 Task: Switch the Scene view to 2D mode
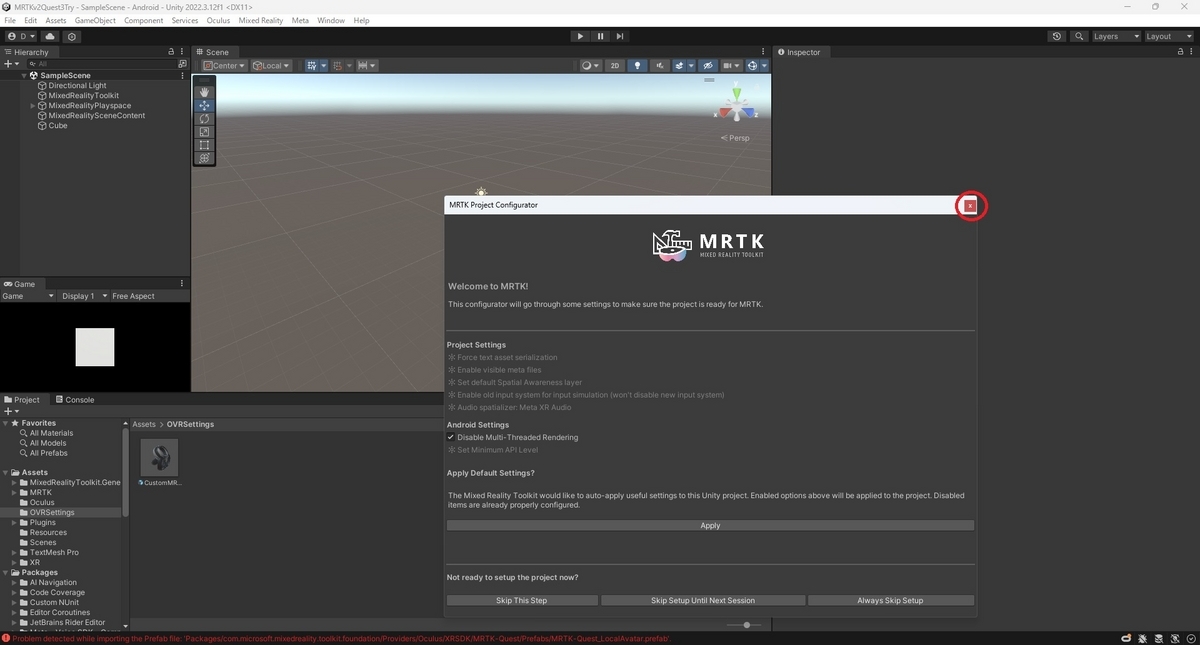point(614,65)
